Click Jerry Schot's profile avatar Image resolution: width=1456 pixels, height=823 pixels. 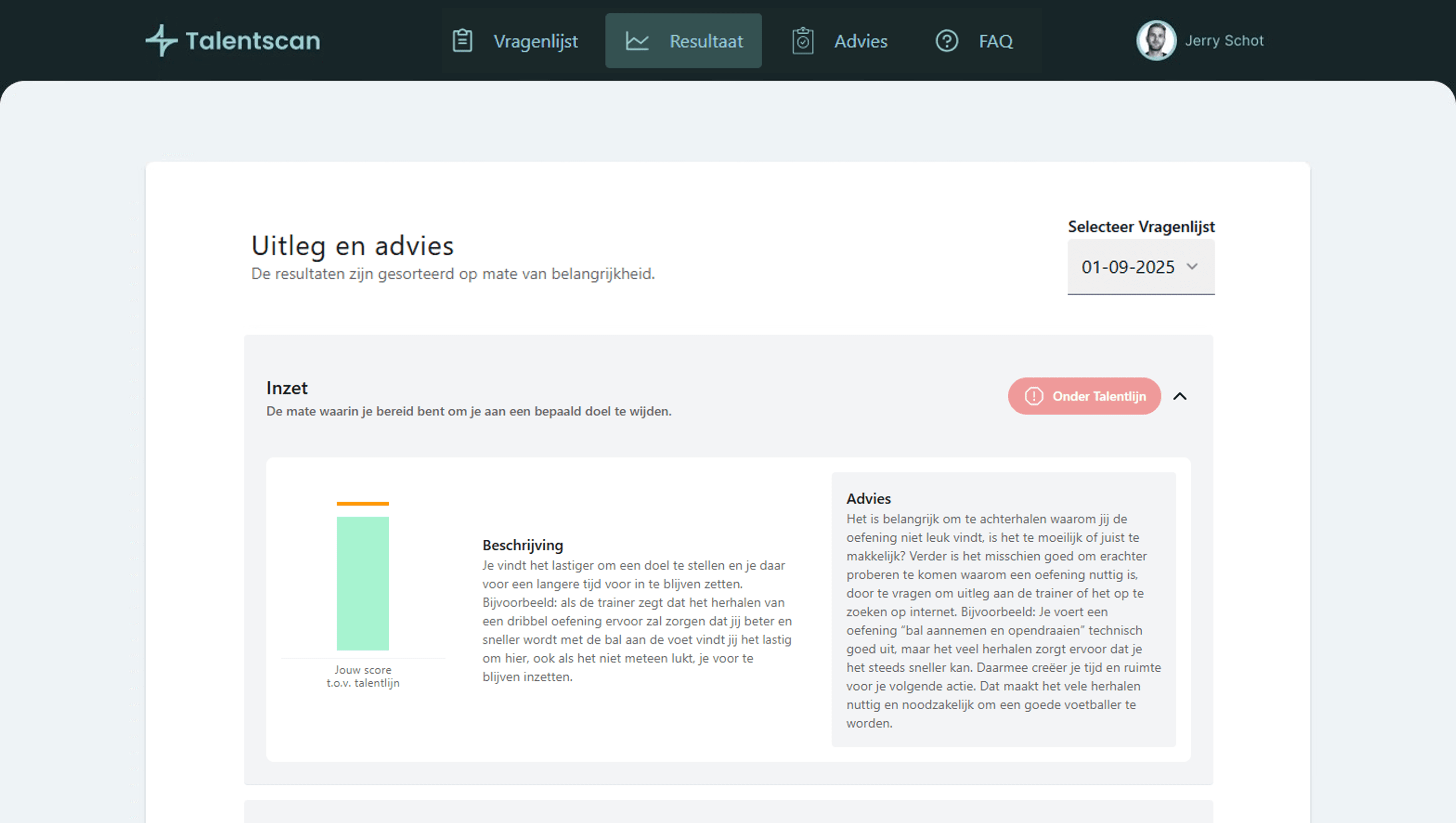click(x=1156, y=40)
